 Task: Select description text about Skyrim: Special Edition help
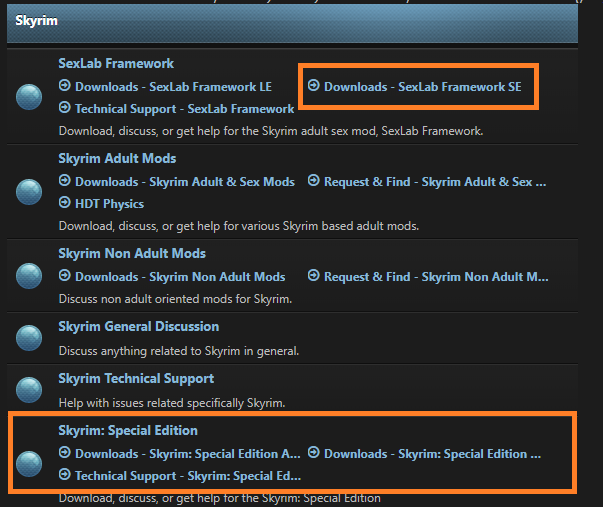coord(220,499)
